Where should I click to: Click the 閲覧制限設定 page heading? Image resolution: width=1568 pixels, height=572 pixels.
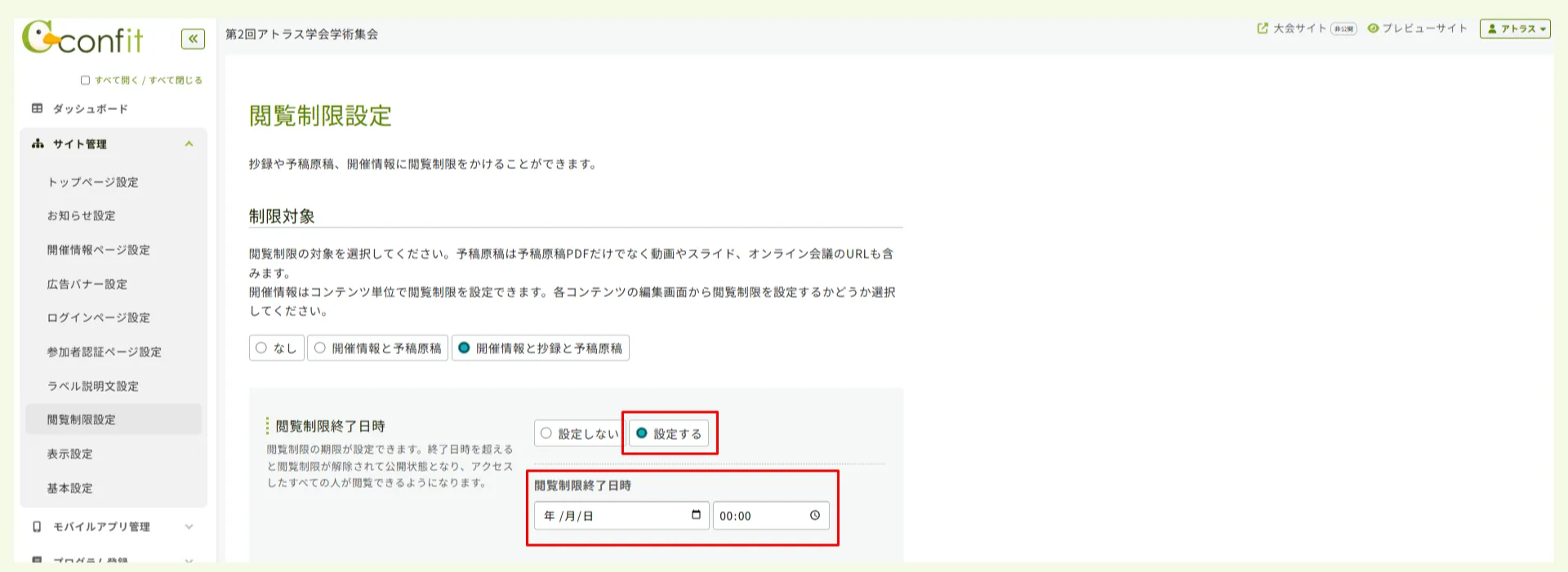tap(320, 116)
